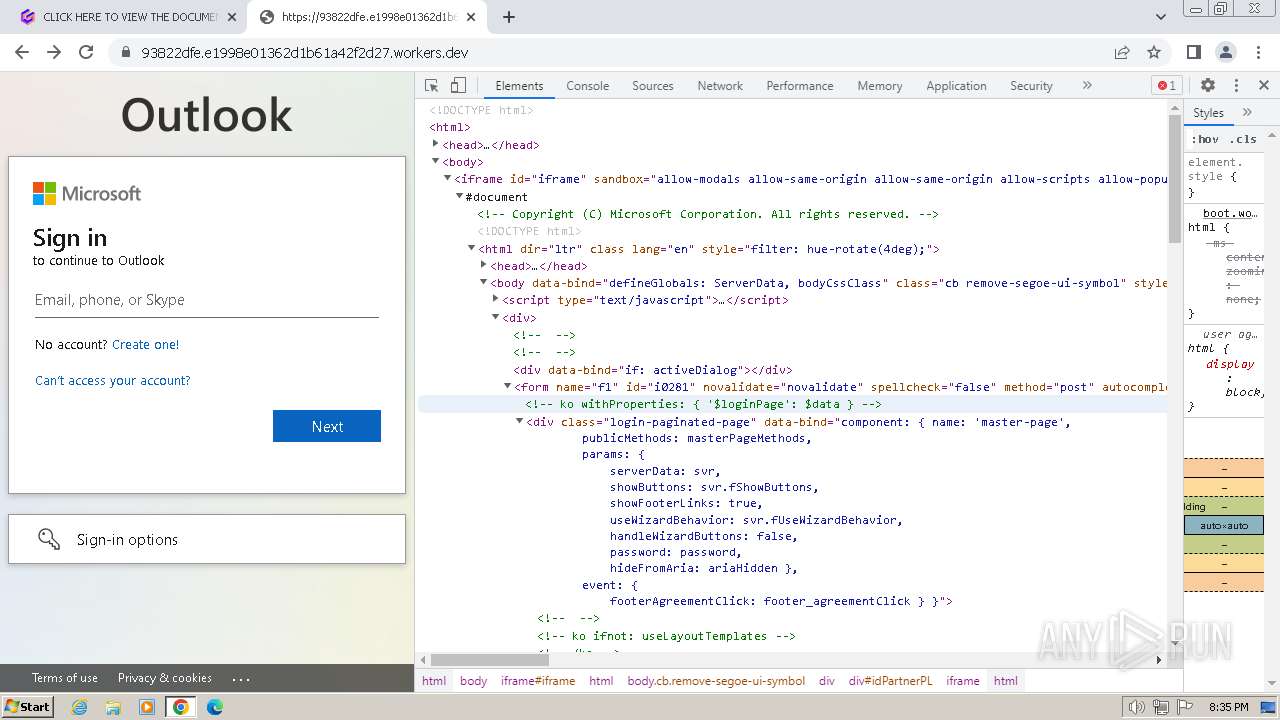Click the browser back arrow
This screenshot has height=720, width=1280.
tap(22, 52)
